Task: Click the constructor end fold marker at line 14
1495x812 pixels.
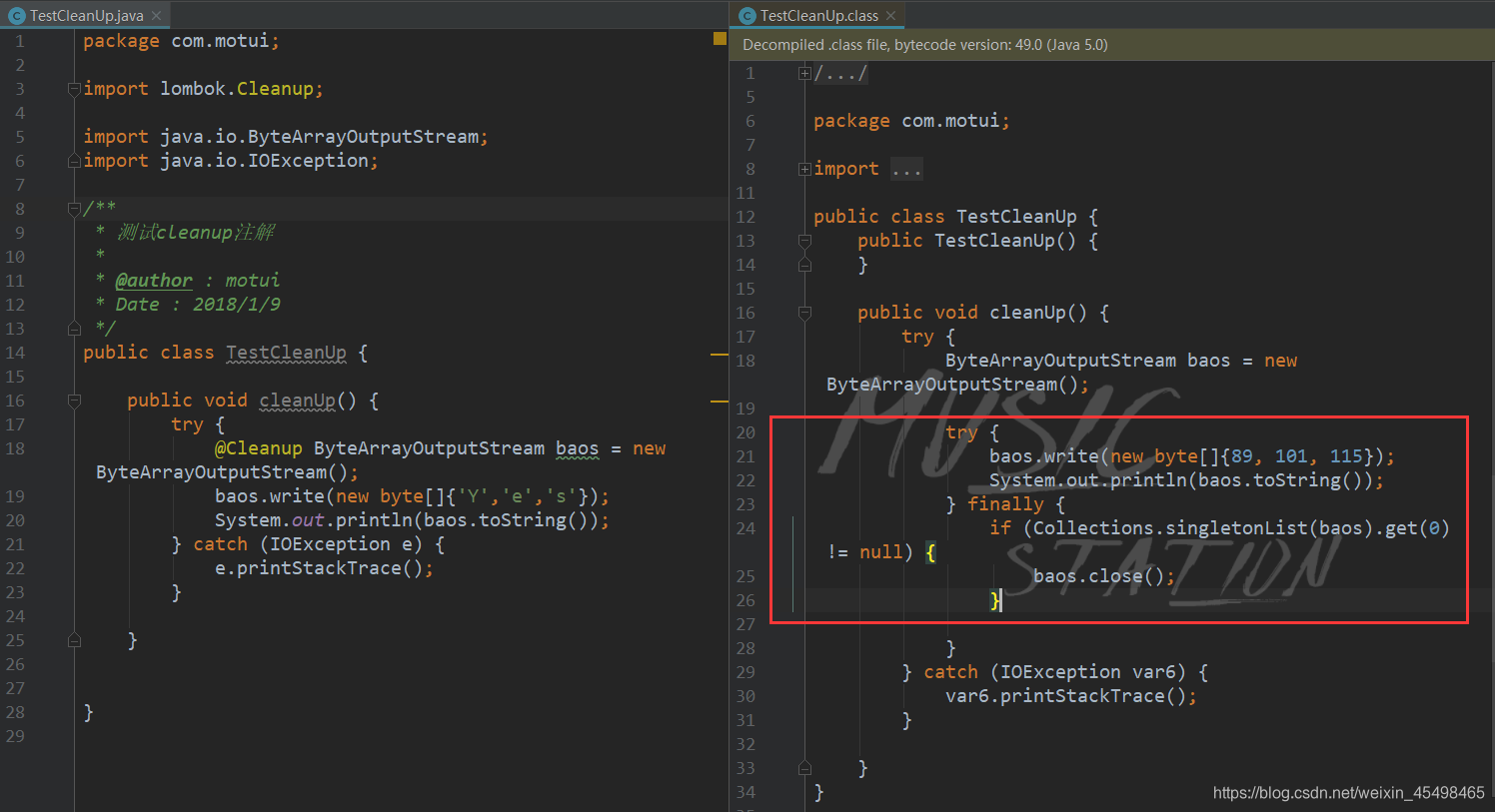Action: coord(804,265)
